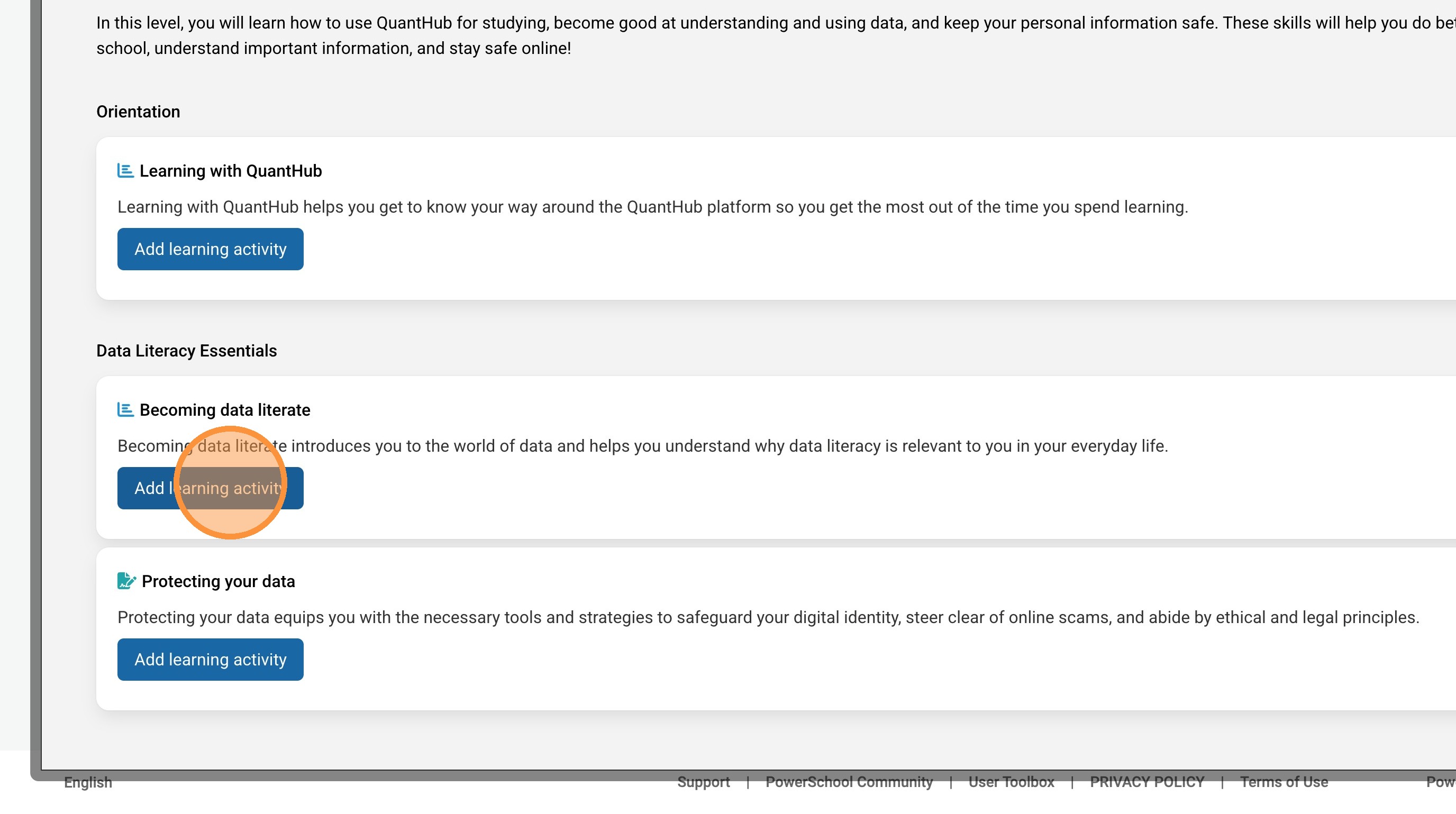Viewport: 1456px width, 814px height.
Task: Add learning activity for Protecting your data
Action: [x=210, y=659]
